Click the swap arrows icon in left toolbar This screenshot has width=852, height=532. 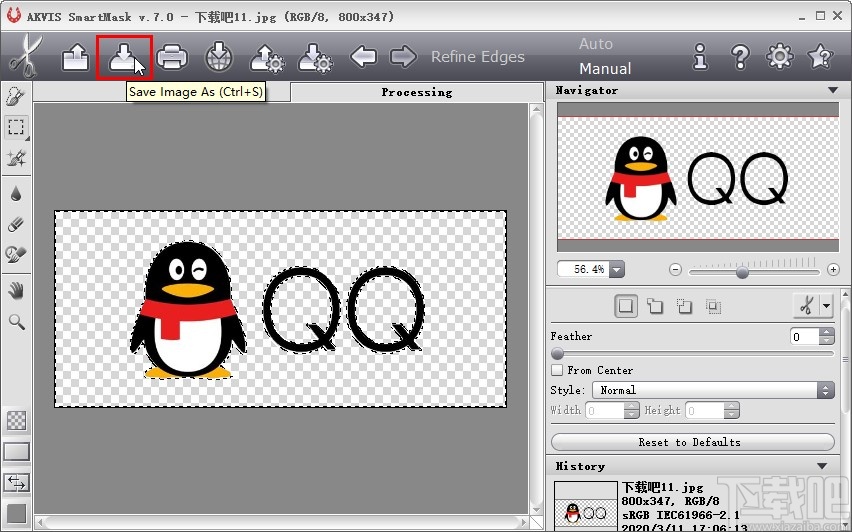click(x=16, y=483)
